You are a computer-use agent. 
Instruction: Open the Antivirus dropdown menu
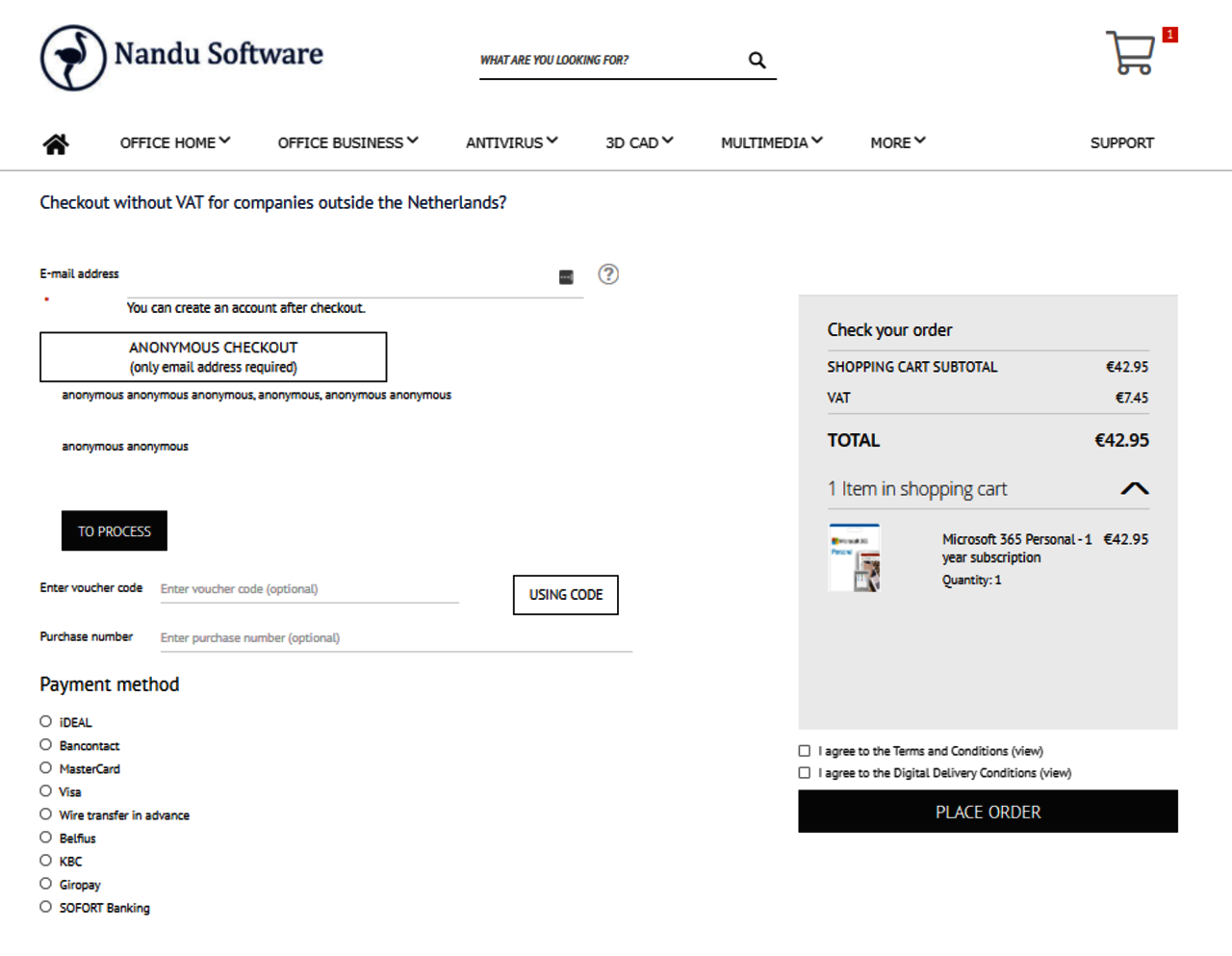point(511,142)
